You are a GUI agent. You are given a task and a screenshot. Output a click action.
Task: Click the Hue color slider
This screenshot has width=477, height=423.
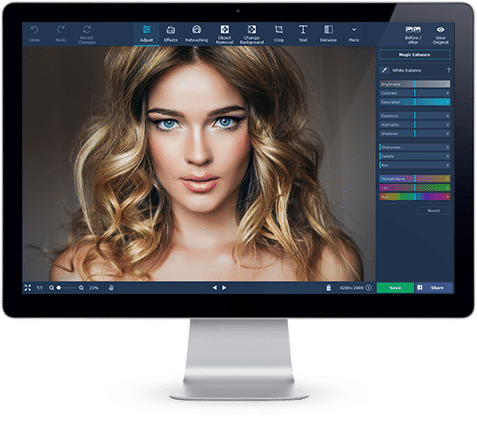click(x=415, y=197)
